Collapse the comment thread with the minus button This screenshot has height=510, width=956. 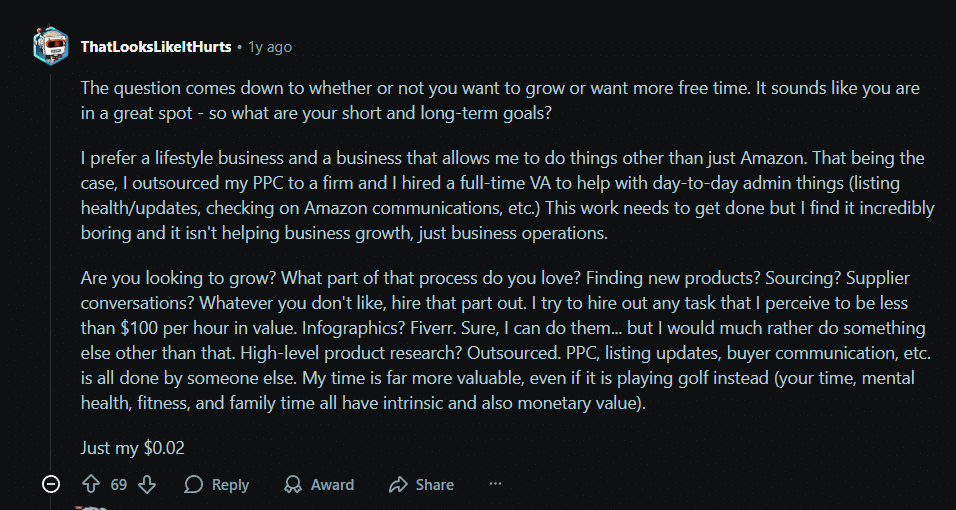click(x=51, y=484)
